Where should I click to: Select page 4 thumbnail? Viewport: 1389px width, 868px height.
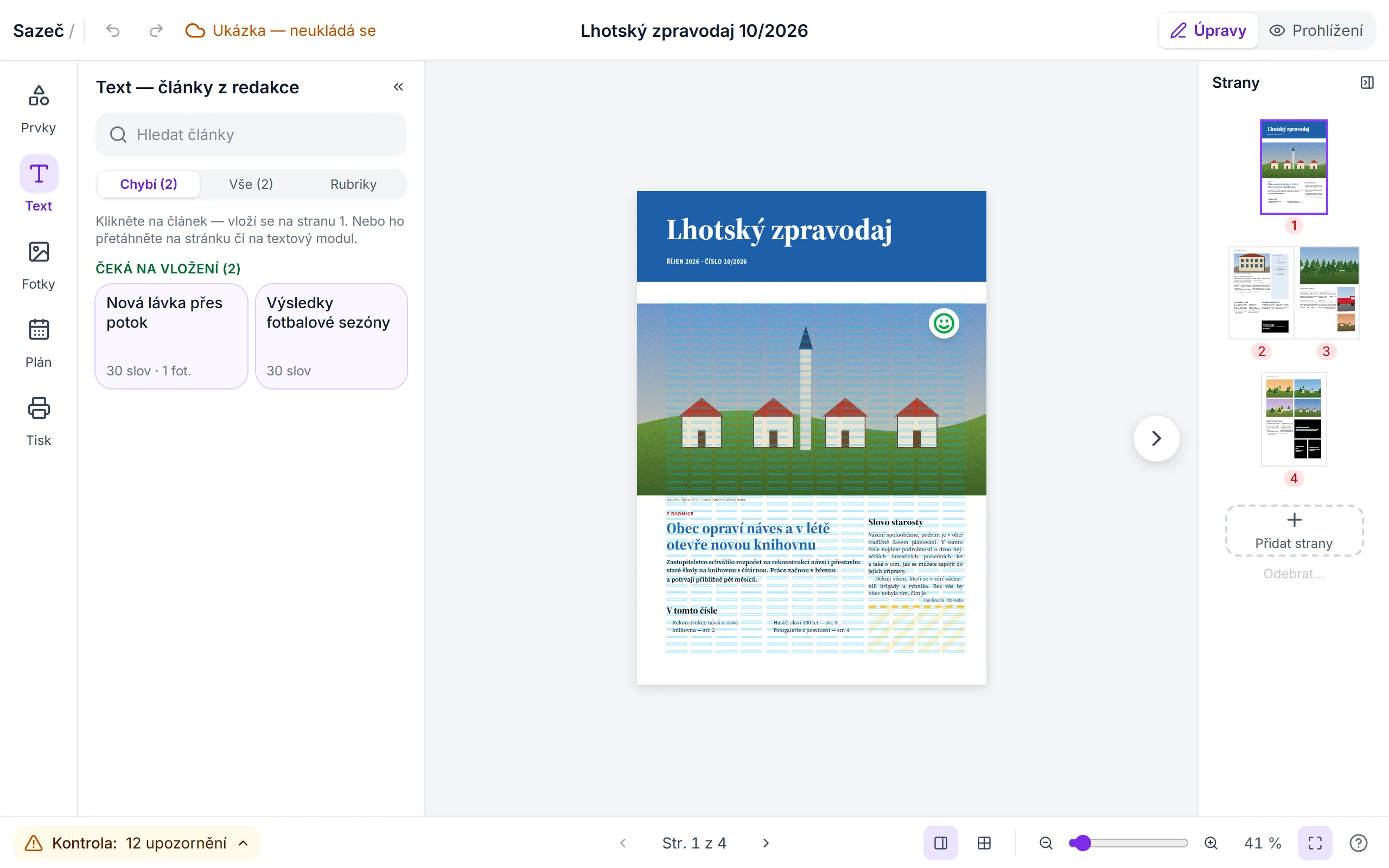click(1294, 419)
